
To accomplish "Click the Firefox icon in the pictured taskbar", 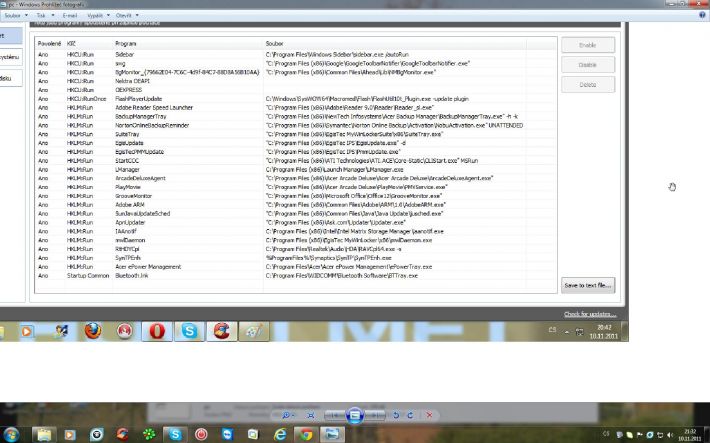I will click(x=93, y=331).
